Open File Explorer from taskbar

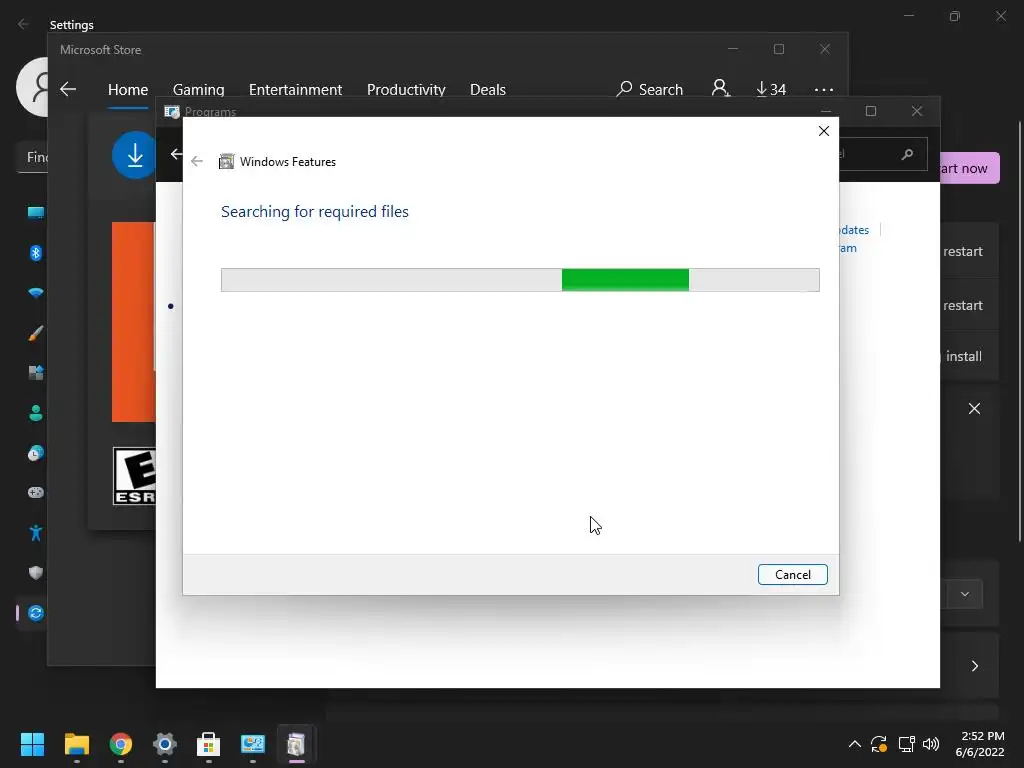click(x=76, y=744)
